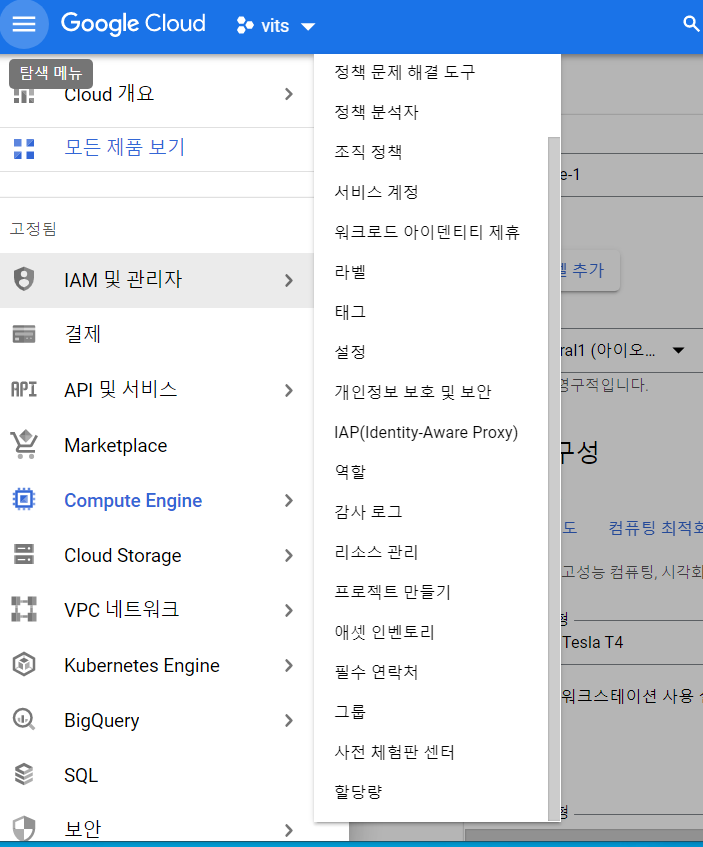Open 모든 제품 보기 link

click(x=125, y=147)
